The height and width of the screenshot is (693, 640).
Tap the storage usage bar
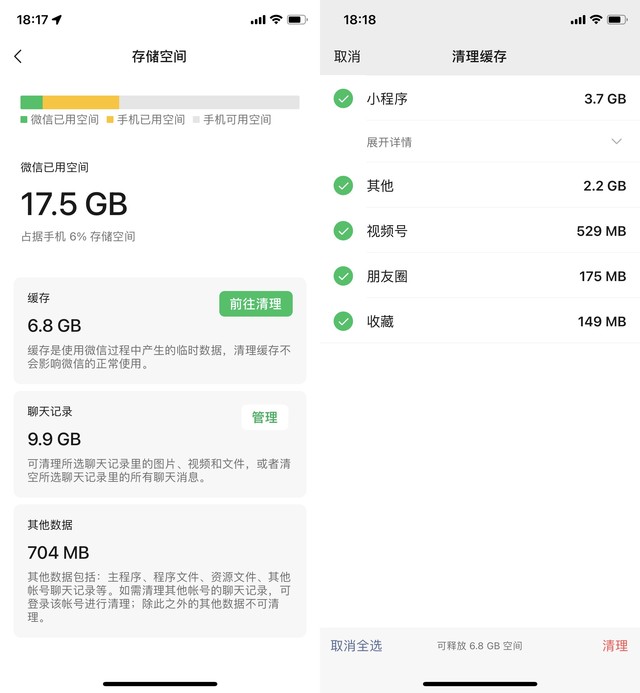coord(160,102)
